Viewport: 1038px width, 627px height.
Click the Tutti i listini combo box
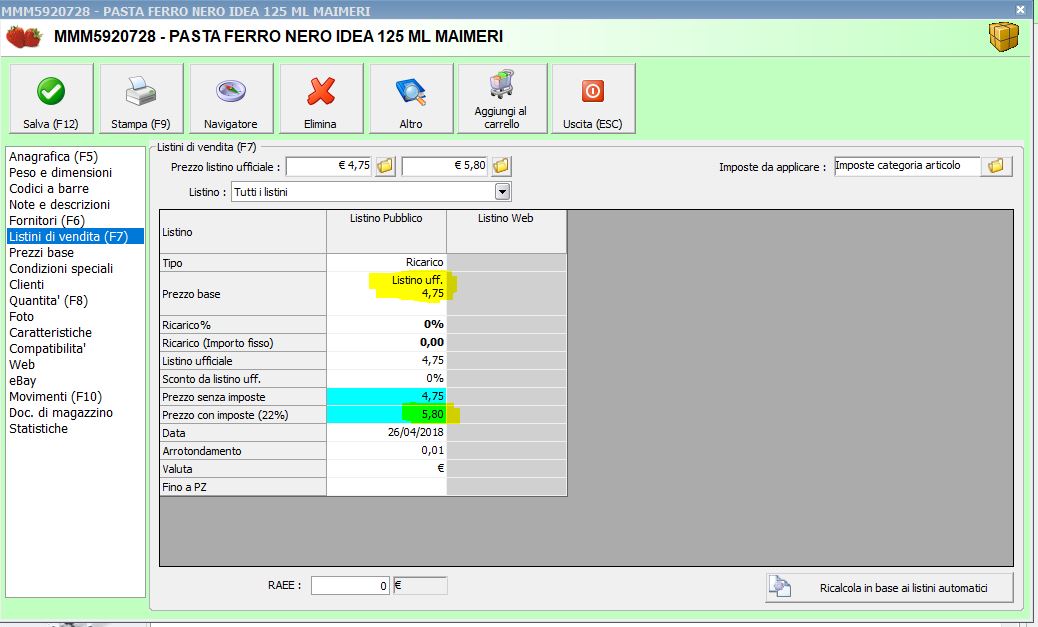coord(371,192)
